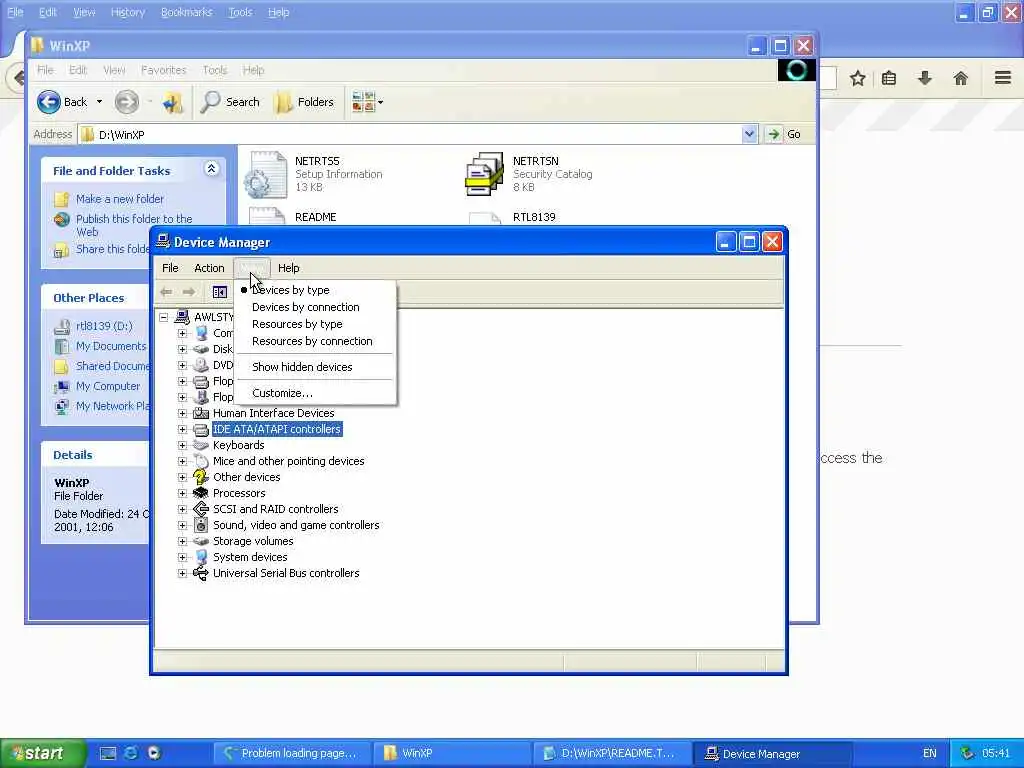
Task: Expand Keyboards node
Action: [183, 445]
